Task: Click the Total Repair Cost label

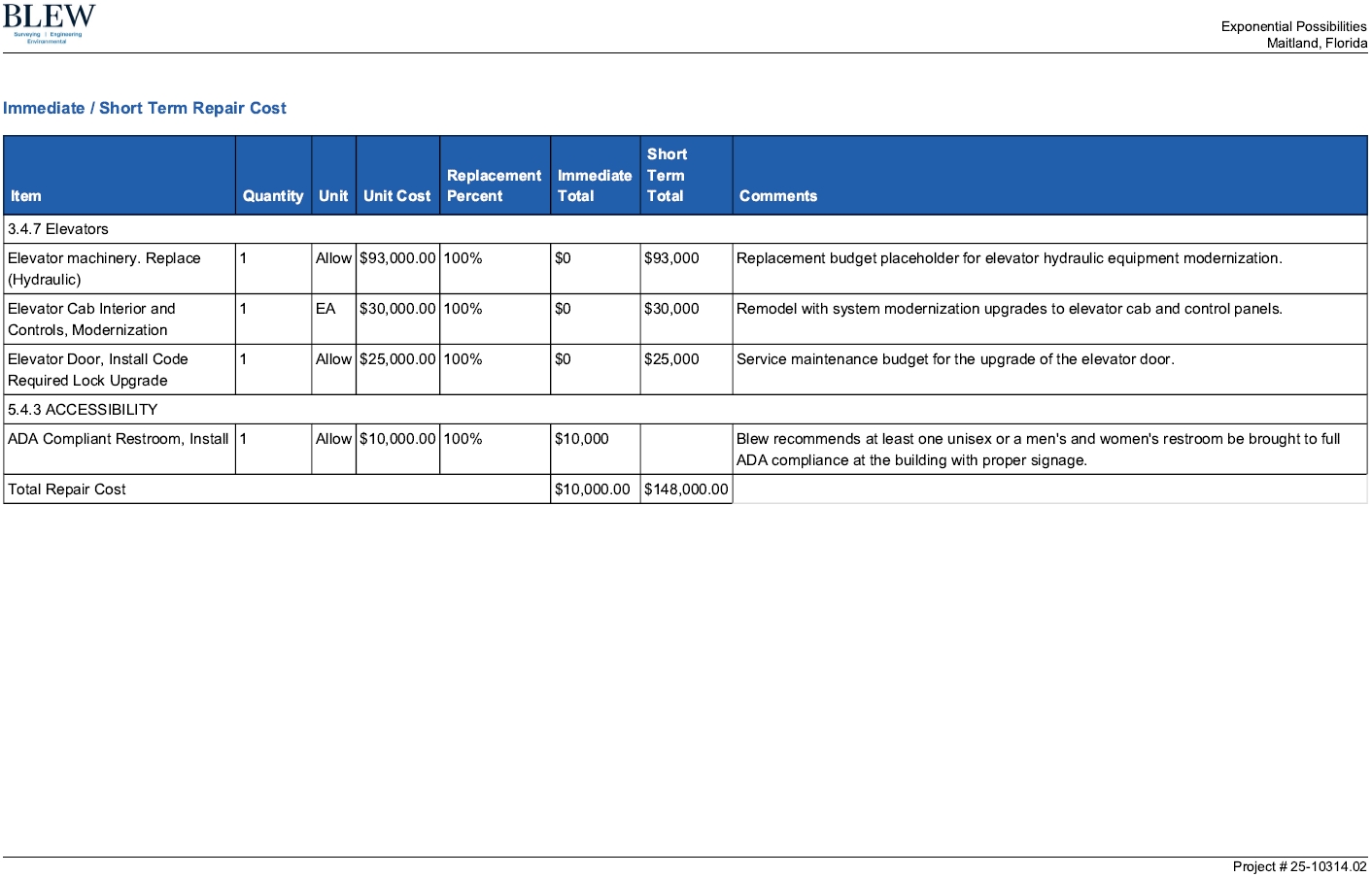Action: pos(67,489)
